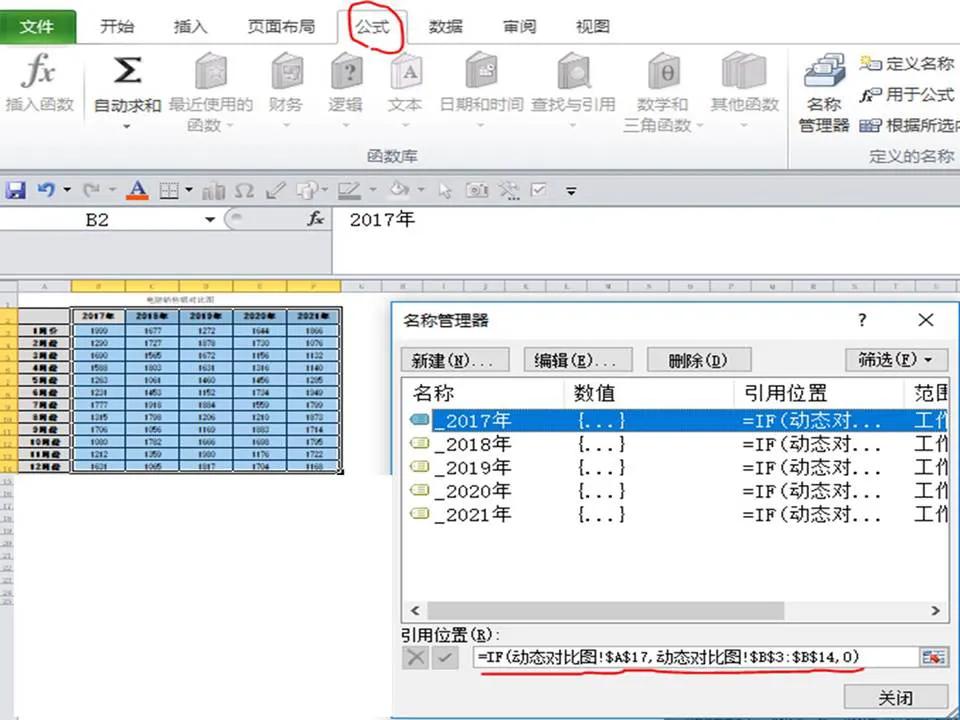This screenshot has width=960, height=720.
Task: Click the fill color paint bucket icon
Action: pos(399,190)
